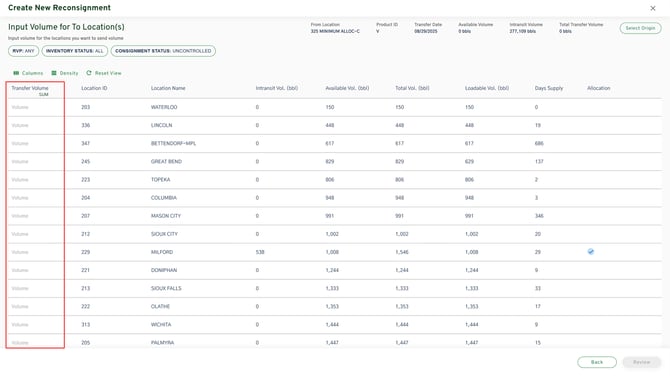
Task: Click the volume input for SIOUX FALLS
Action: pyautogui.click(x=35, y=288)
